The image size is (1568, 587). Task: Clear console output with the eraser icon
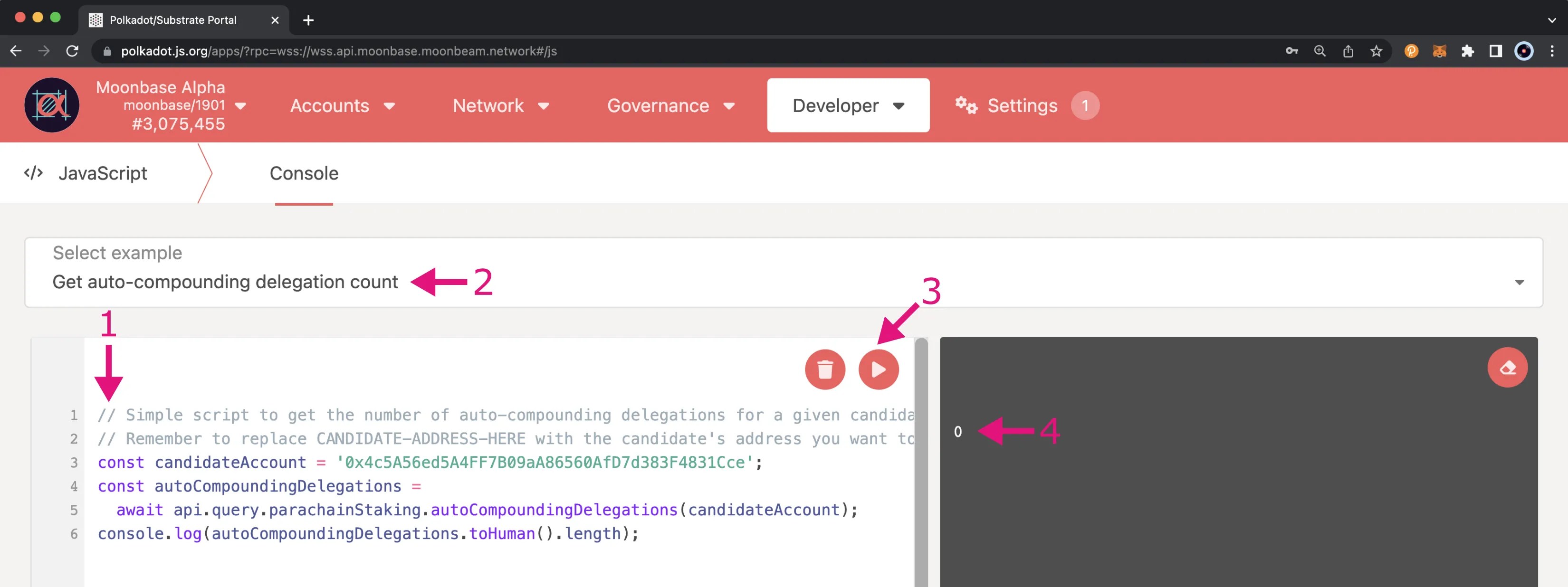click(x=1507, y=368)
